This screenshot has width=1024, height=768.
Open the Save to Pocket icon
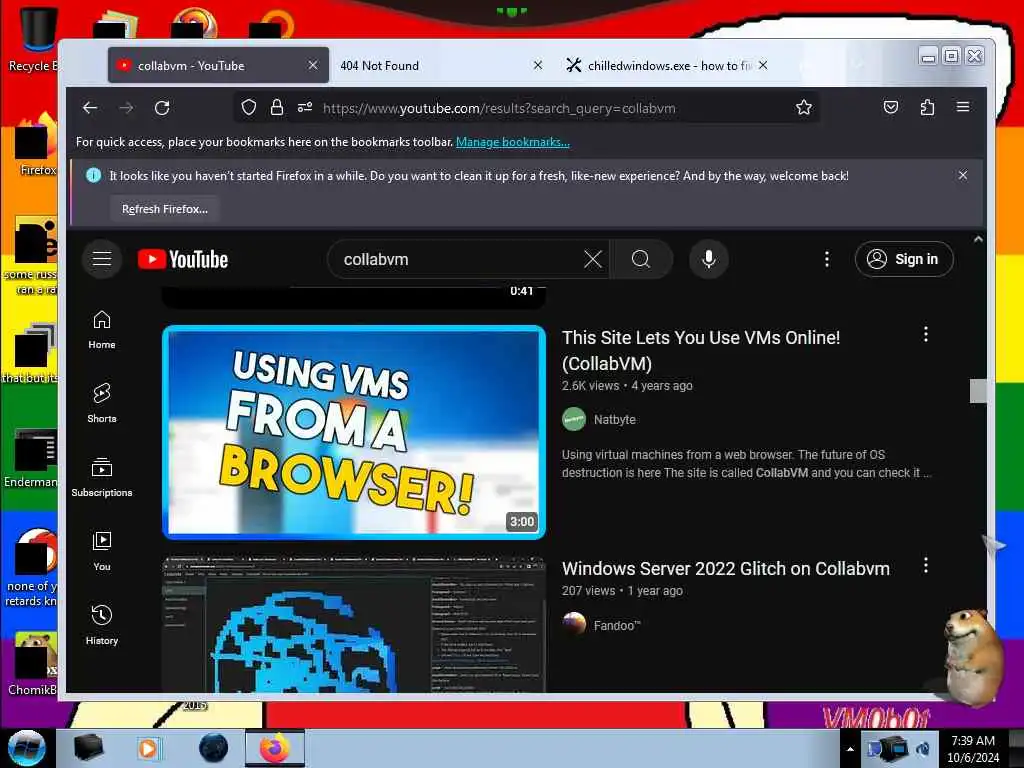pyautogui.click(x=891, y=107)
